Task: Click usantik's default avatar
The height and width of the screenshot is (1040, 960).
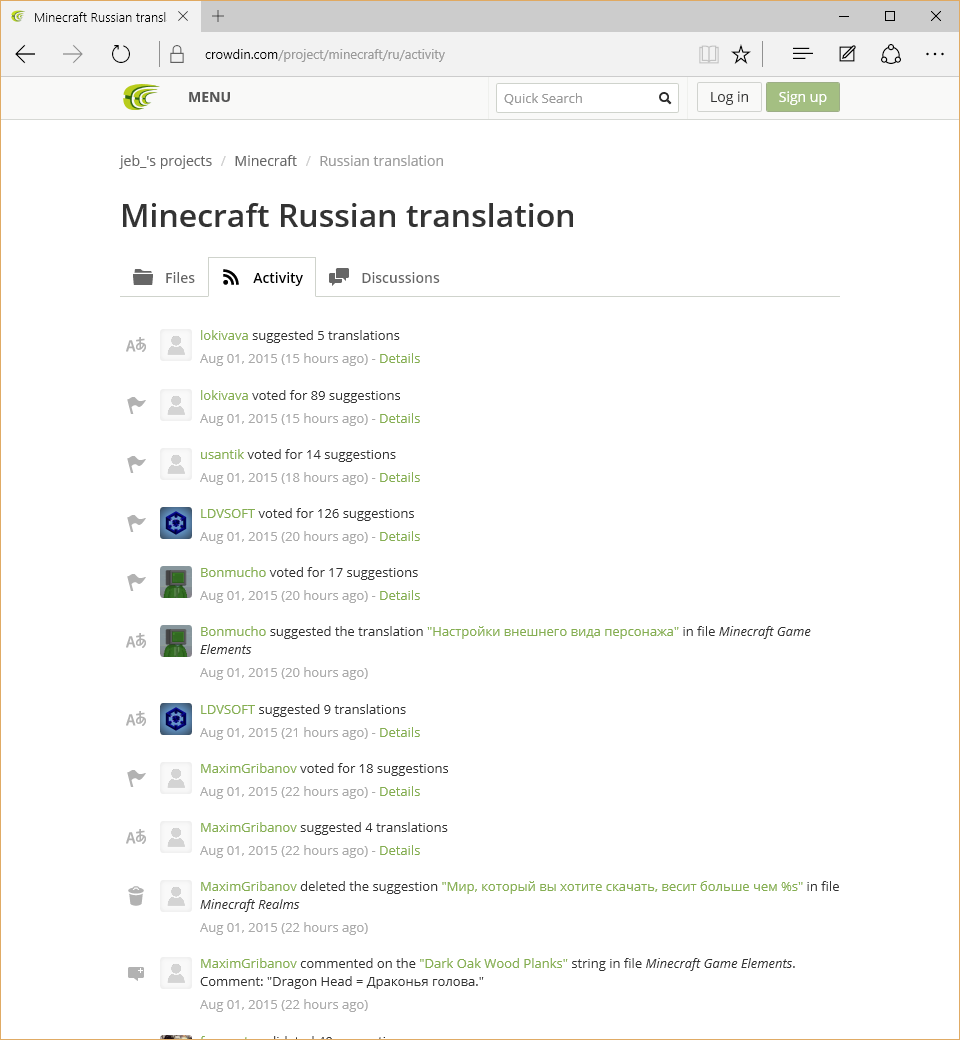Action: coord(176,464)
